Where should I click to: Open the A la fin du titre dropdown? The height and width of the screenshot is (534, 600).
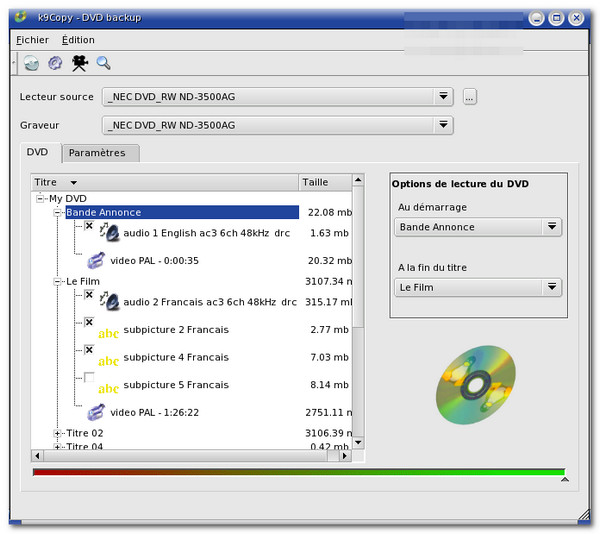[x=552, y=287]
